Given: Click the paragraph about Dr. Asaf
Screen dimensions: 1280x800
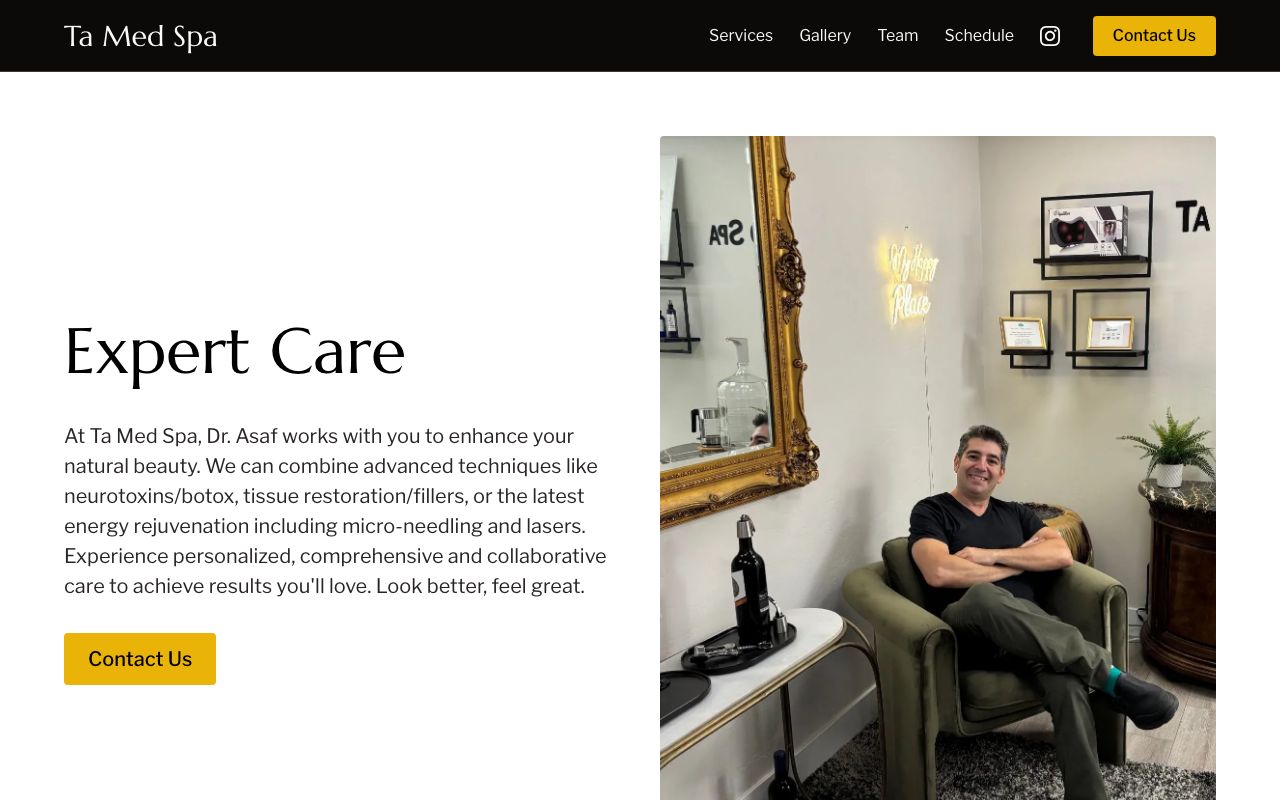Looking at the screenshot, I should [336, 511].
